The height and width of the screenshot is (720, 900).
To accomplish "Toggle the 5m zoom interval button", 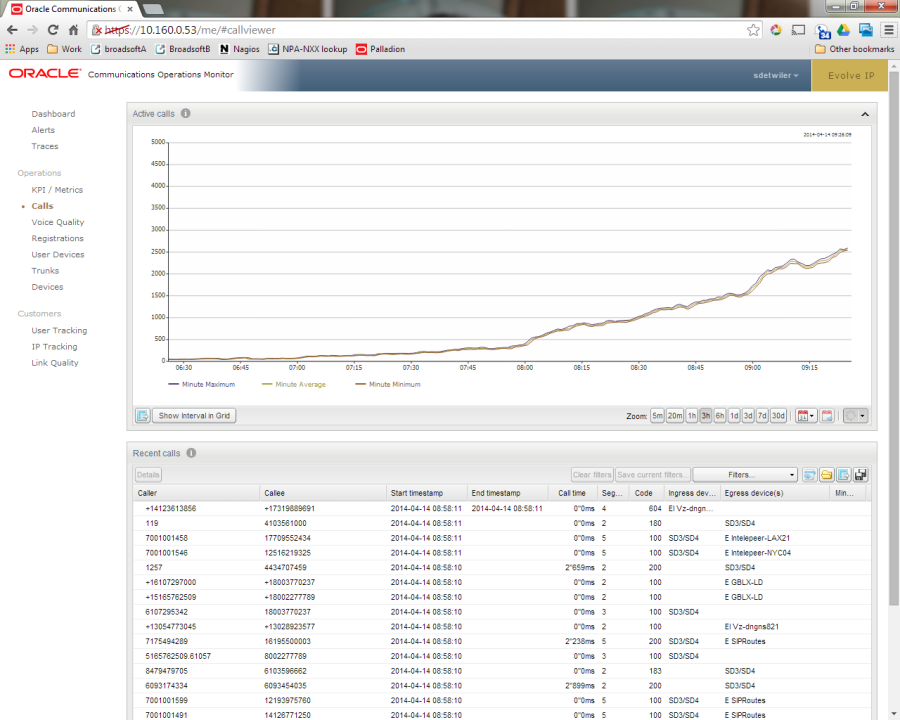I will [x=657, y=416].
